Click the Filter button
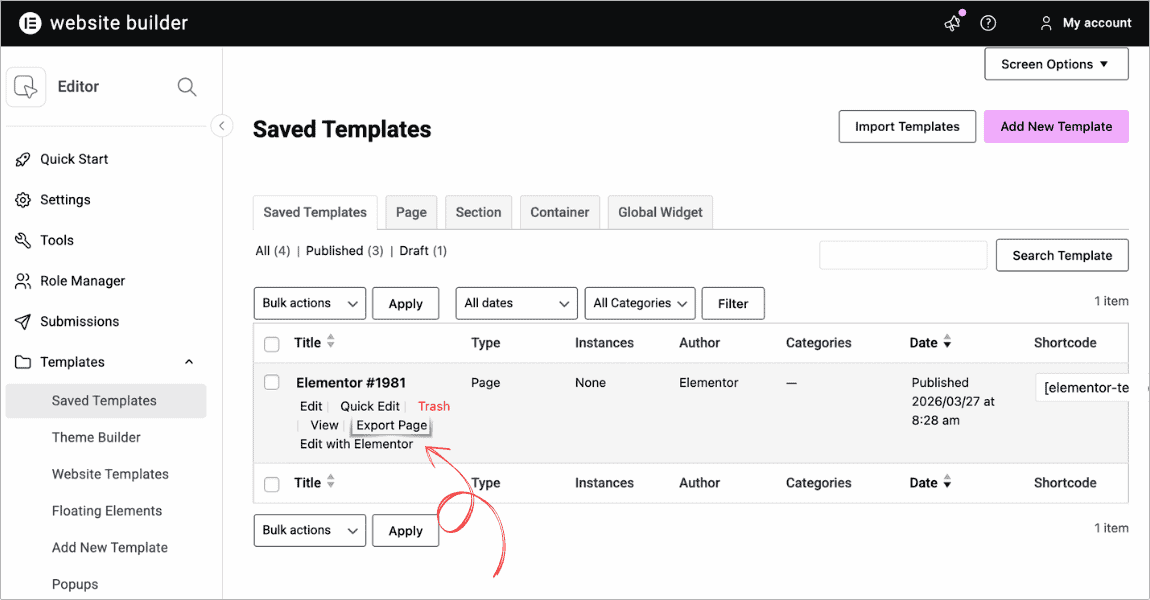Screen dimensions: 1150x600 (x=733, y=304)
